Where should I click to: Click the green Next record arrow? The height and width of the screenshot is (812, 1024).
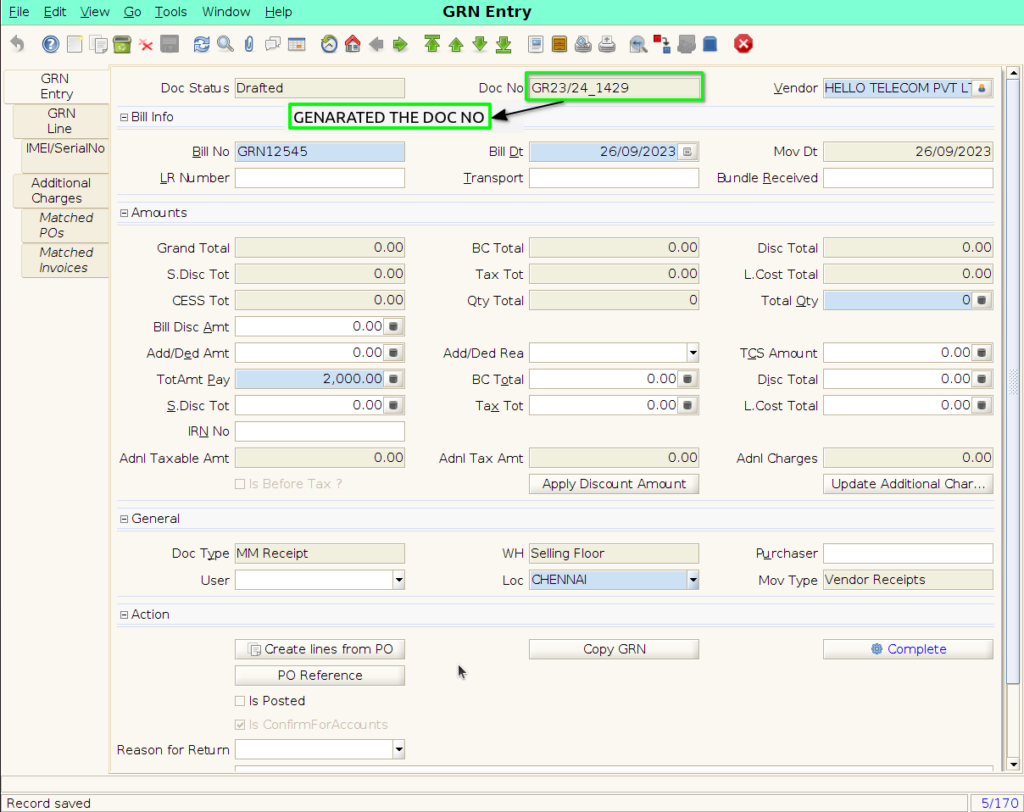click(479, 44)
